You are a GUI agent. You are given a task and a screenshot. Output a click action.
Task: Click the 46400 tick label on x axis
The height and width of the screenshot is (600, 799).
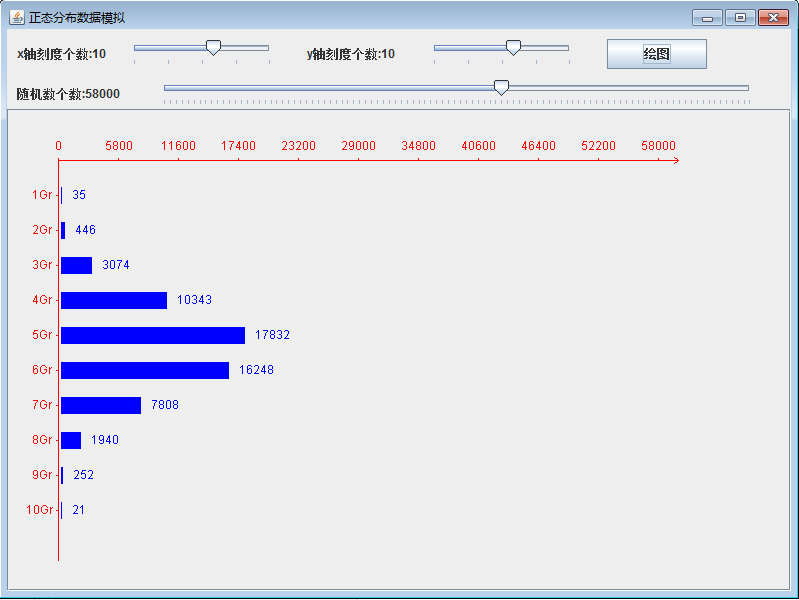[539, 146]
